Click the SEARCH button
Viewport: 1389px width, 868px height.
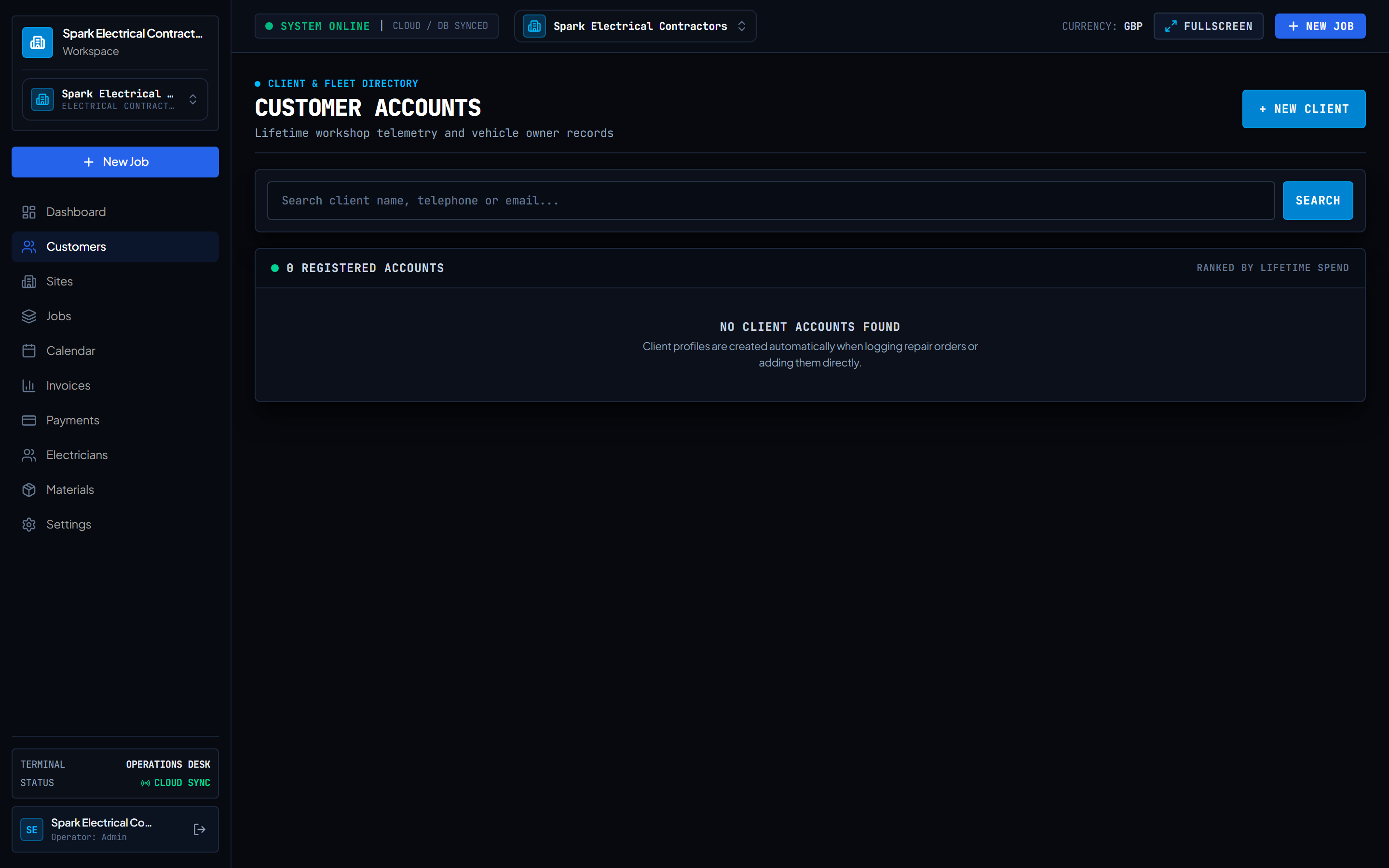tap(1318, 200)
